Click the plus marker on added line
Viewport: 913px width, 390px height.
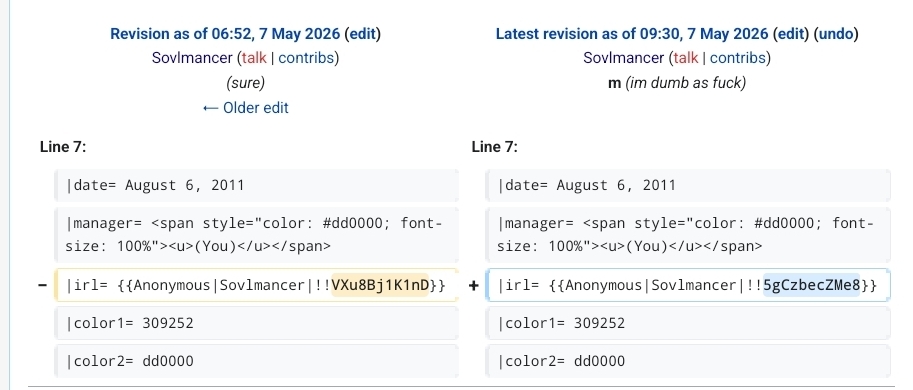(473, 285)
